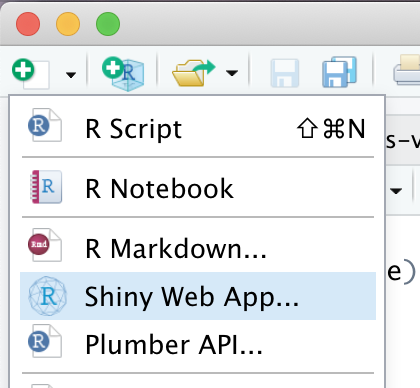Close the window with the red button
This screenshot has height=388, width=420.
click(x=28, y=24)
